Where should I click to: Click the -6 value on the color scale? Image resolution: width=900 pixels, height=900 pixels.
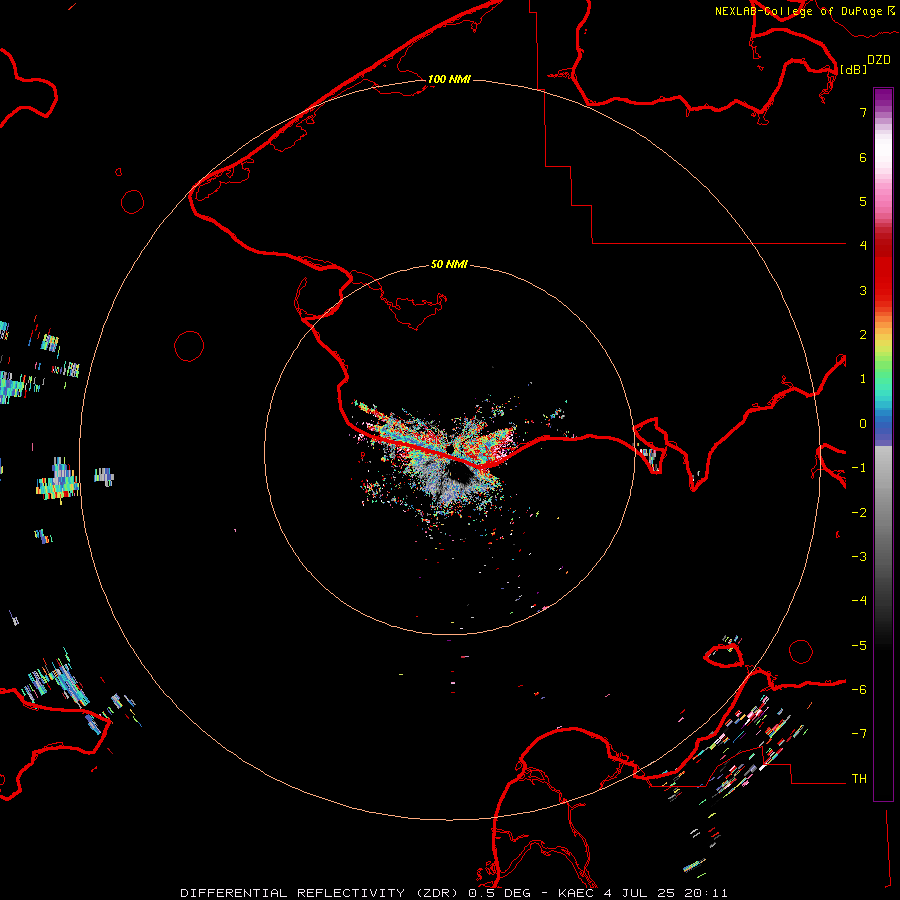(859, 690)
